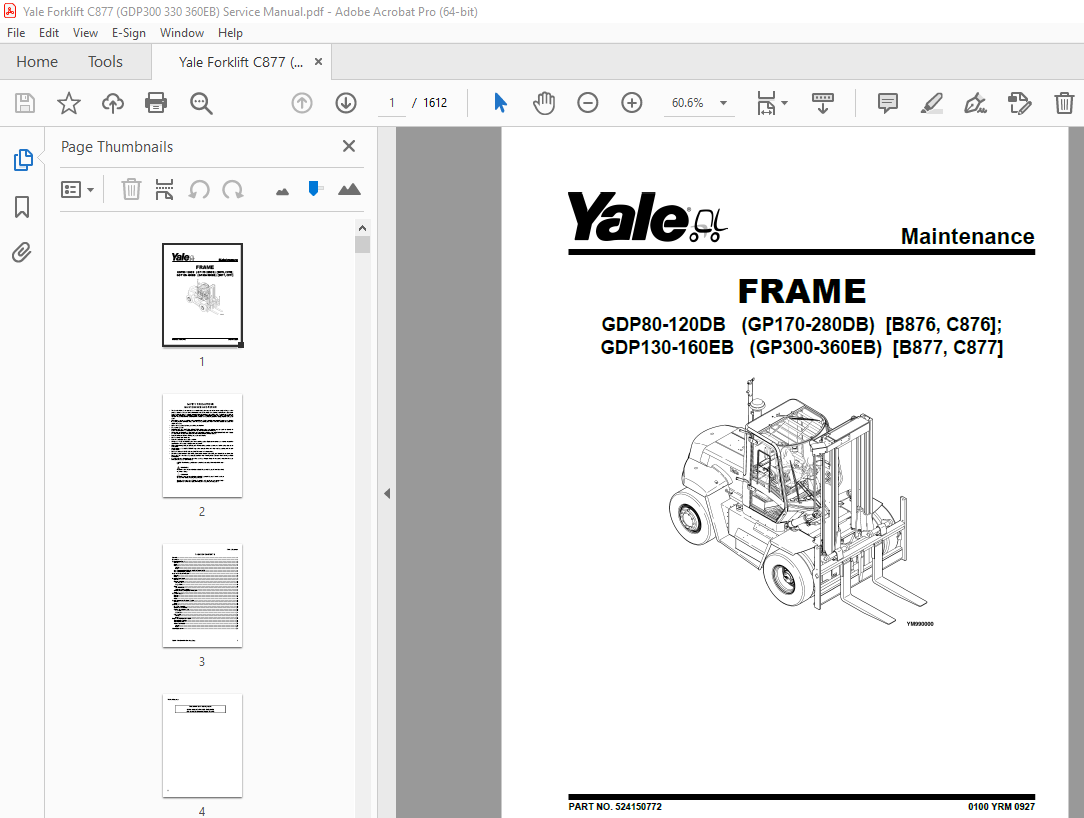The width and height of the screenshot is (1084, 818).
Task: Click the 60.6% zoom value field
Action: pyautogui.click(x=689, y=103)
